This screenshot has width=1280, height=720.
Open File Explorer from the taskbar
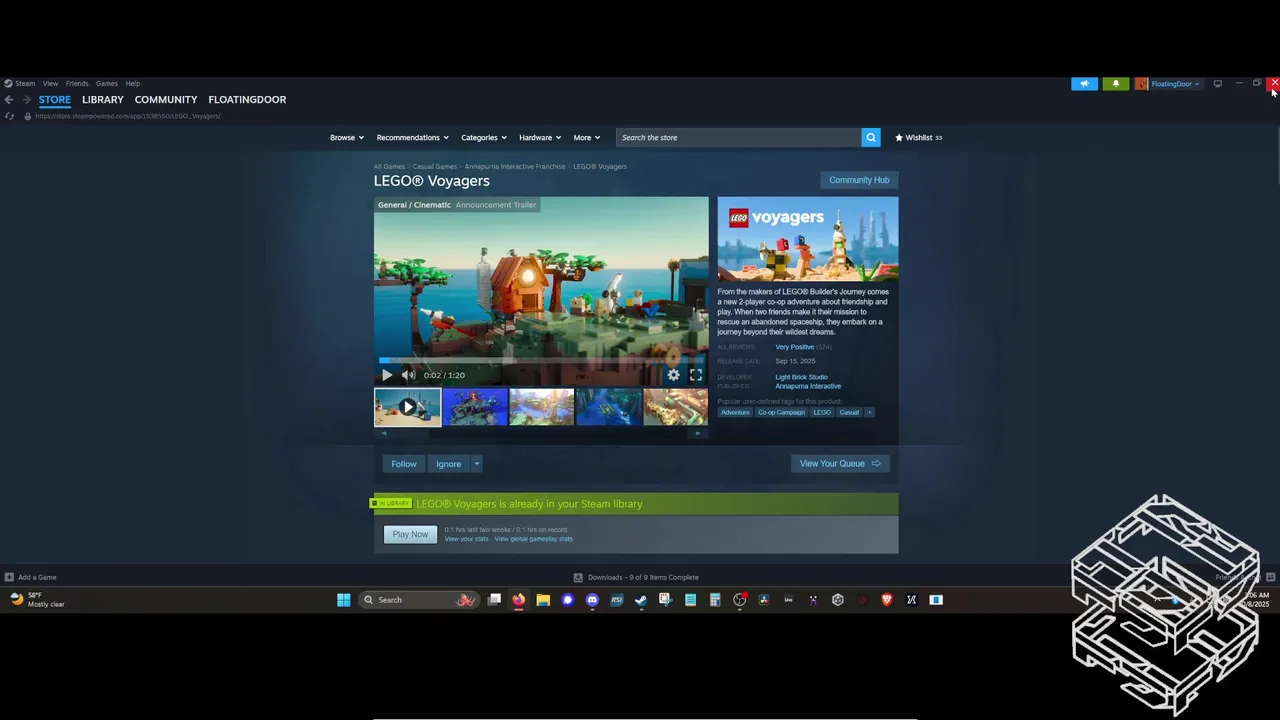(x=543, y=600)
